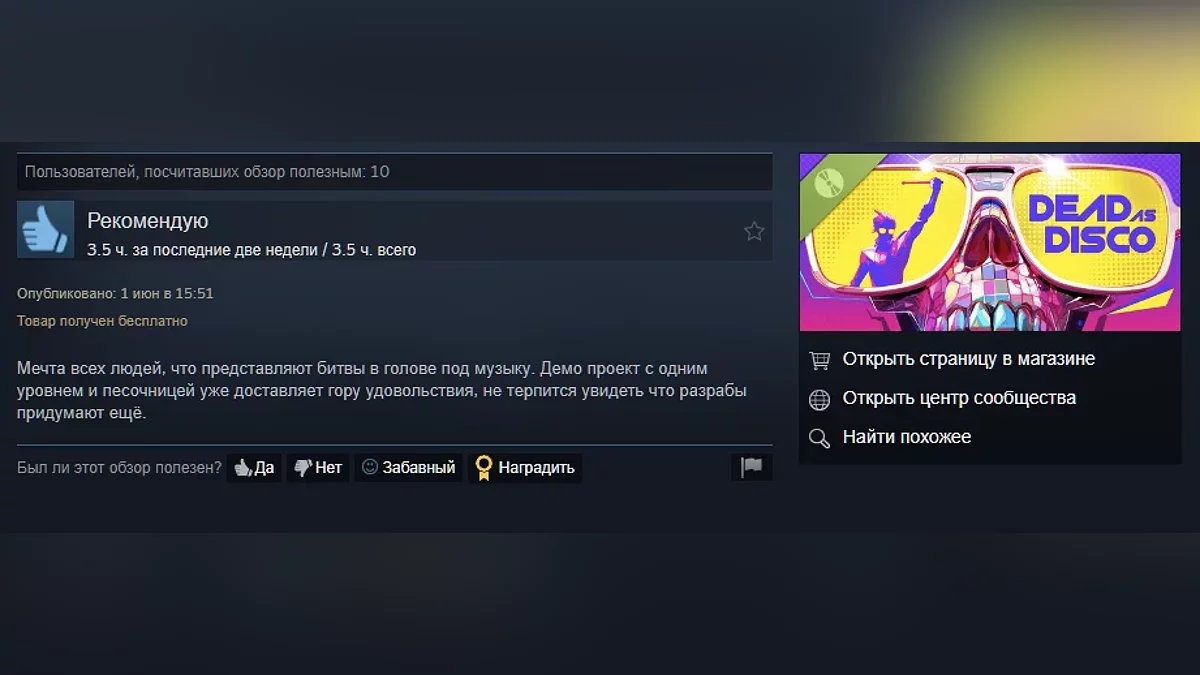Image resolution: width=1200 pixels, height=675 pixels.
Task: Open the Dead as Disco game banner
Action: 990,242
